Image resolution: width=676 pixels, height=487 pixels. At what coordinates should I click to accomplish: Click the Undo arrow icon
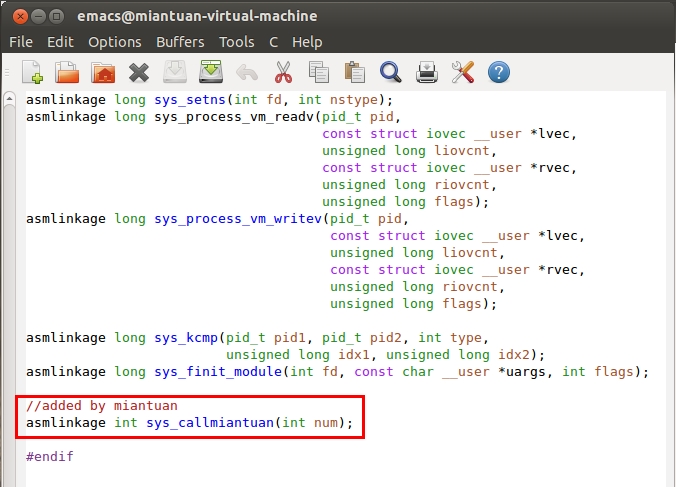tap(247, 72)
